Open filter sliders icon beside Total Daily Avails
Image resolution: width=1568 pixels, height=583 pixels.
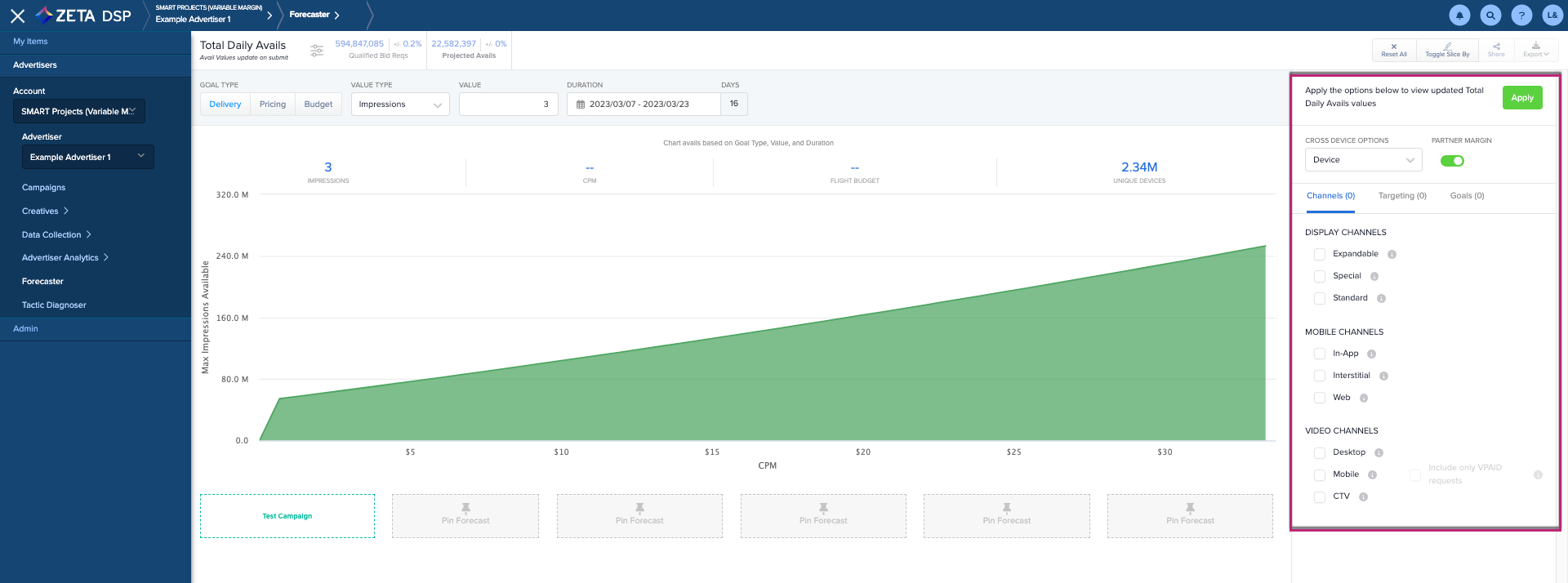click(x=317, y=51)
